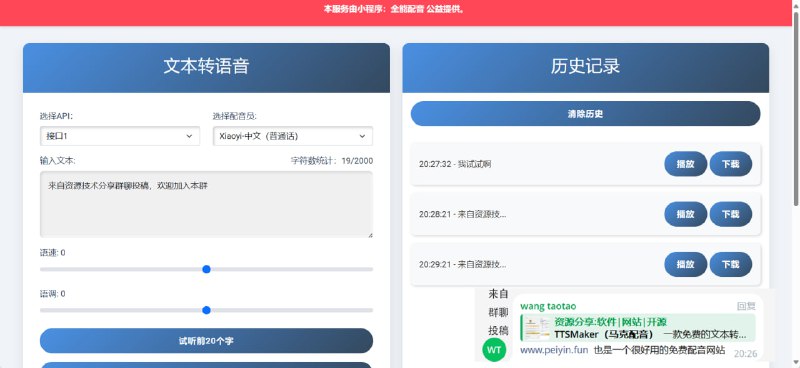This screenshot has width=800, height=368.
Task: Click the 回复 reply label in chat overlay
Action: [x=746, y=306]
